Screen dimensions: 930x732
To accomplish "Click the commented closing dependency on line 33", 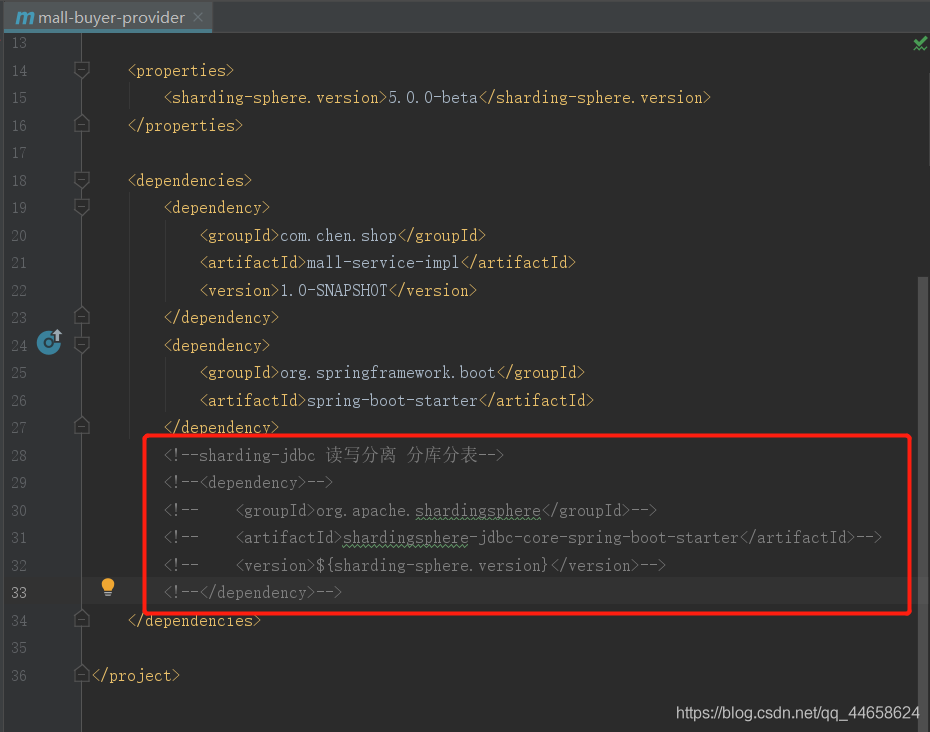I will pyautogui.click(x=253, y=592).
